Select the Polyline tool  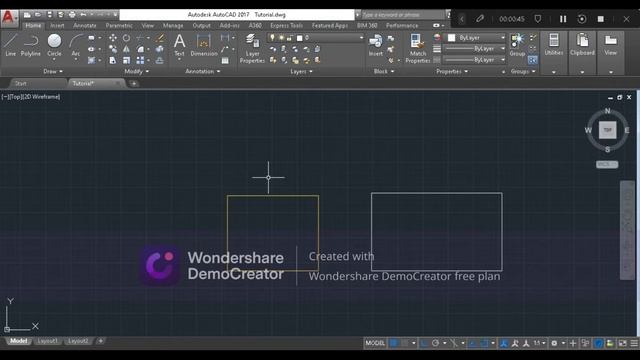(x=31, y=45)
